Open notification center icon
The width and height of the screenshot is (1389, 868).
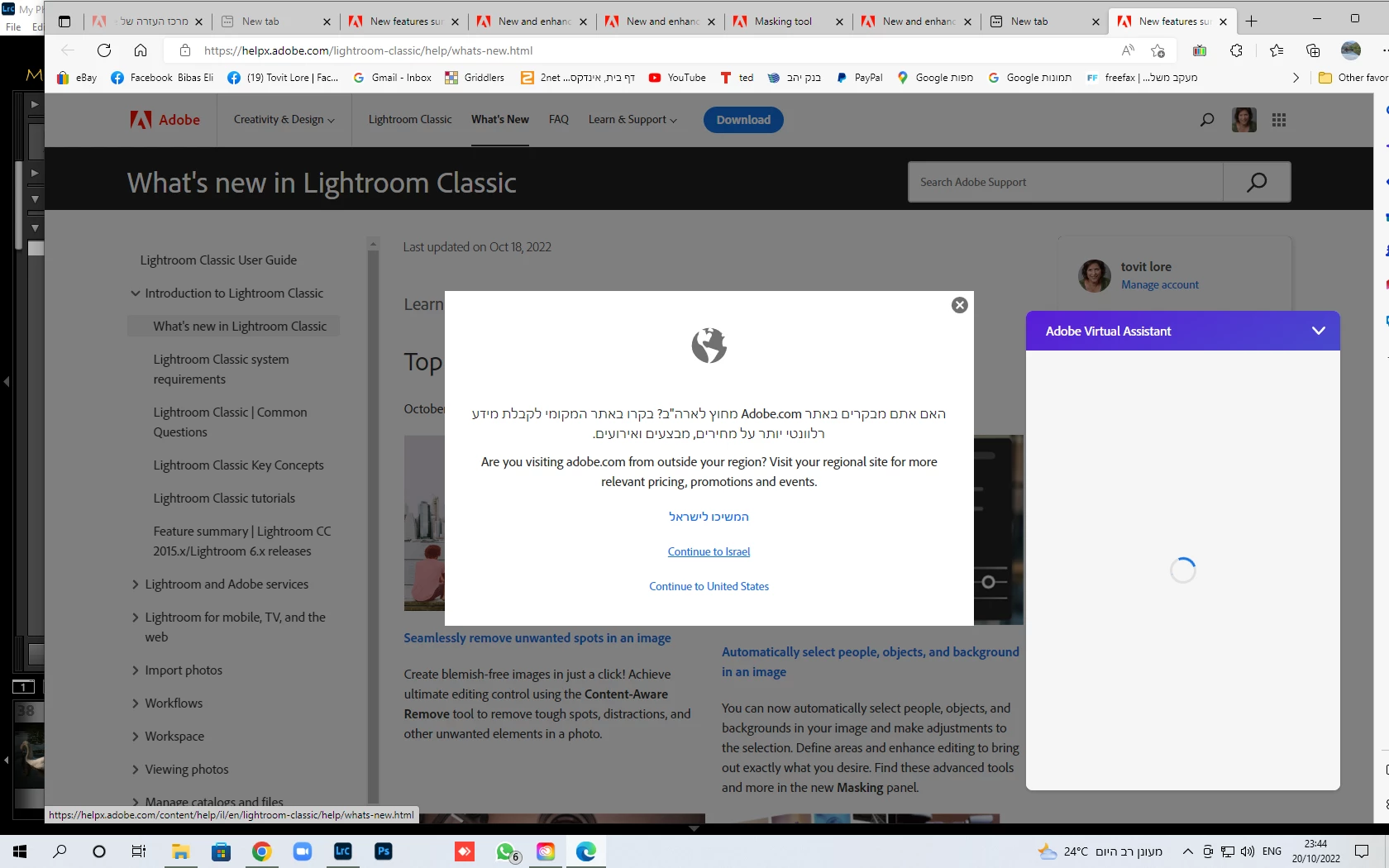pos(1362,851)
